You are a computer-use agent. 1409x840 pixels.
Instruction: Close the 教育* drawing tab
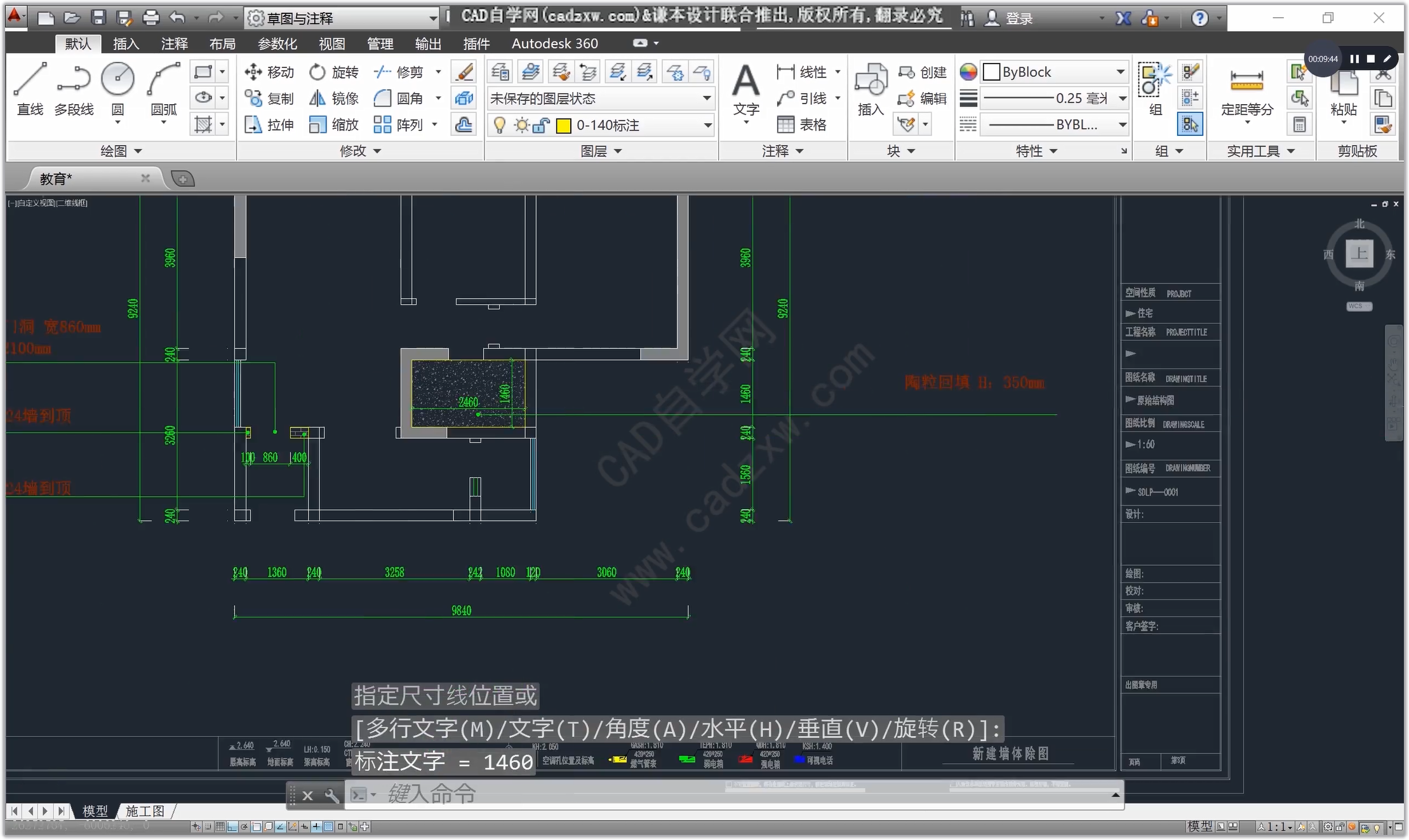(x=145, y=178)
